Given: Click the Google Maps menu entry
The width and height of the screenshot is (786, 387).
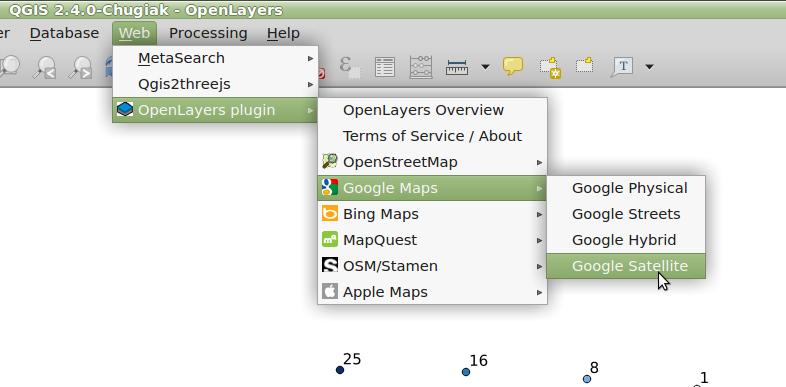Looking at the screenshot, I should click(432, 188).
